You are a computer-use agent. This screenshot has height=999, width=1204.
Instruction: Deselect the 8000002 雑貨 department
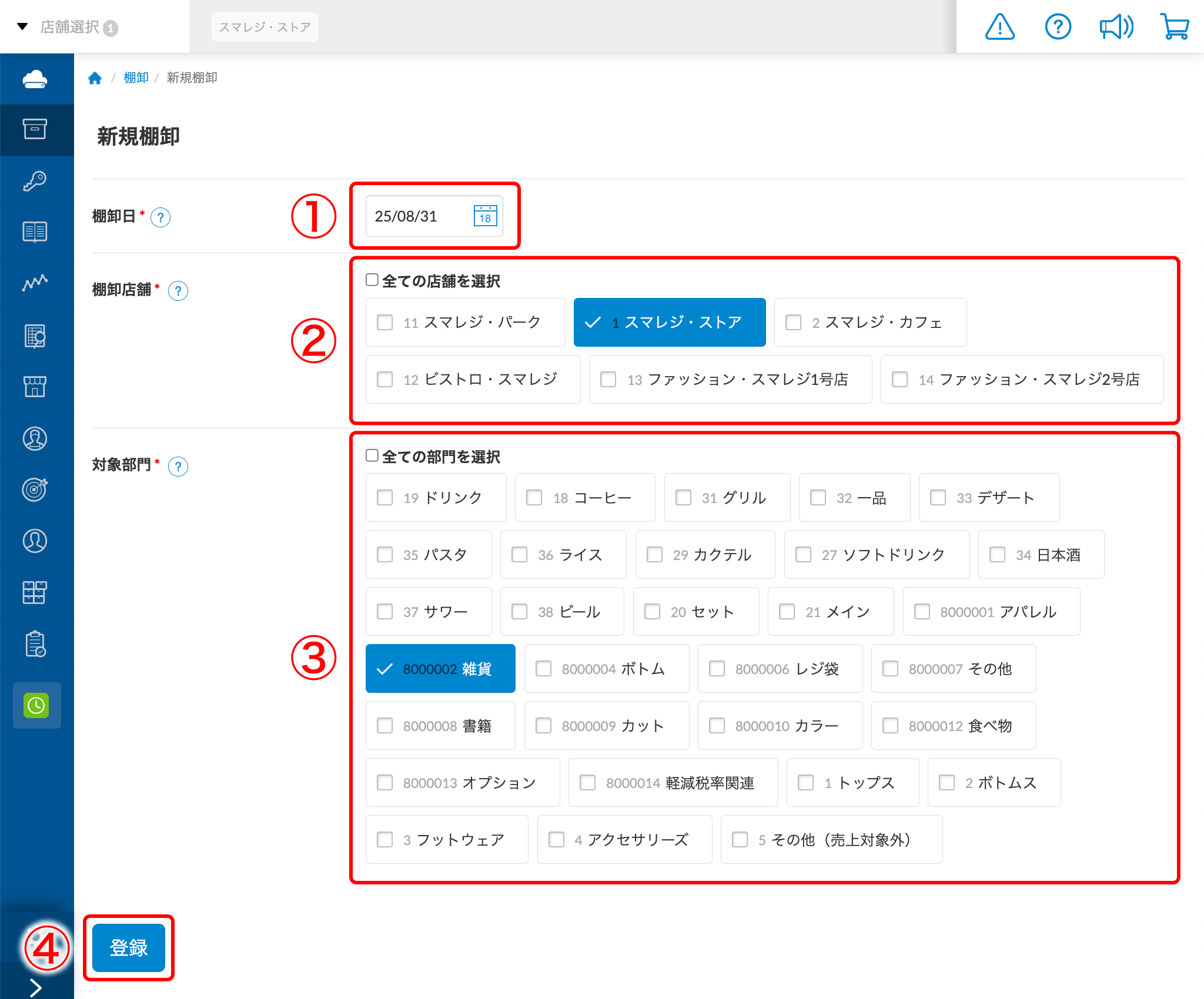click(x=440, y=668)
